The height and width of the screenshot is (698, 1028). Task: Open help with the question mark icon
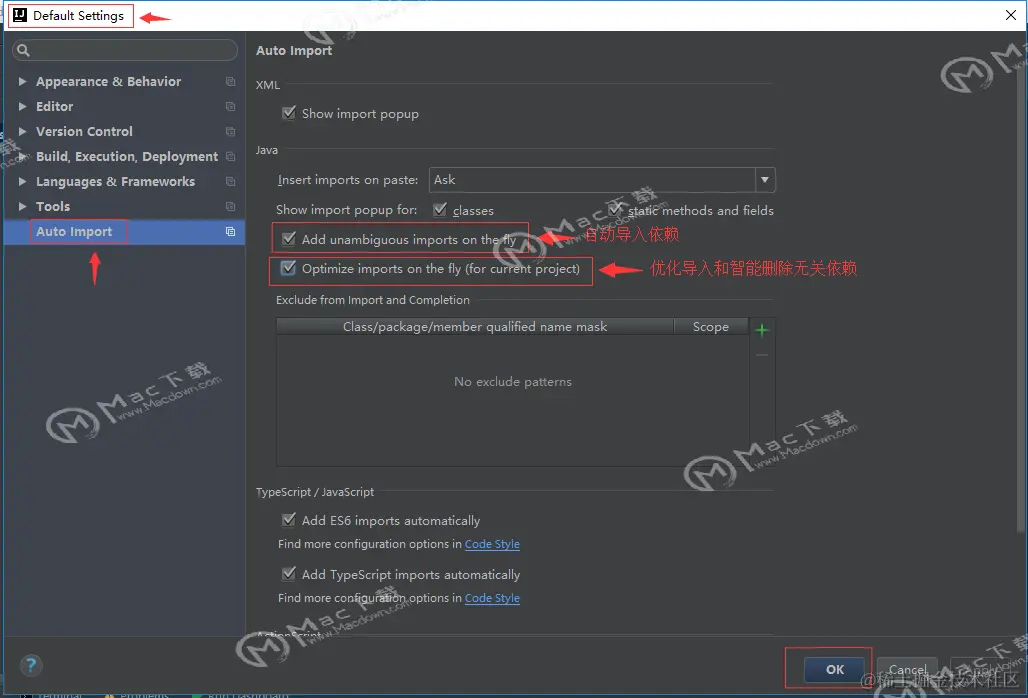[x=31, y=665]
